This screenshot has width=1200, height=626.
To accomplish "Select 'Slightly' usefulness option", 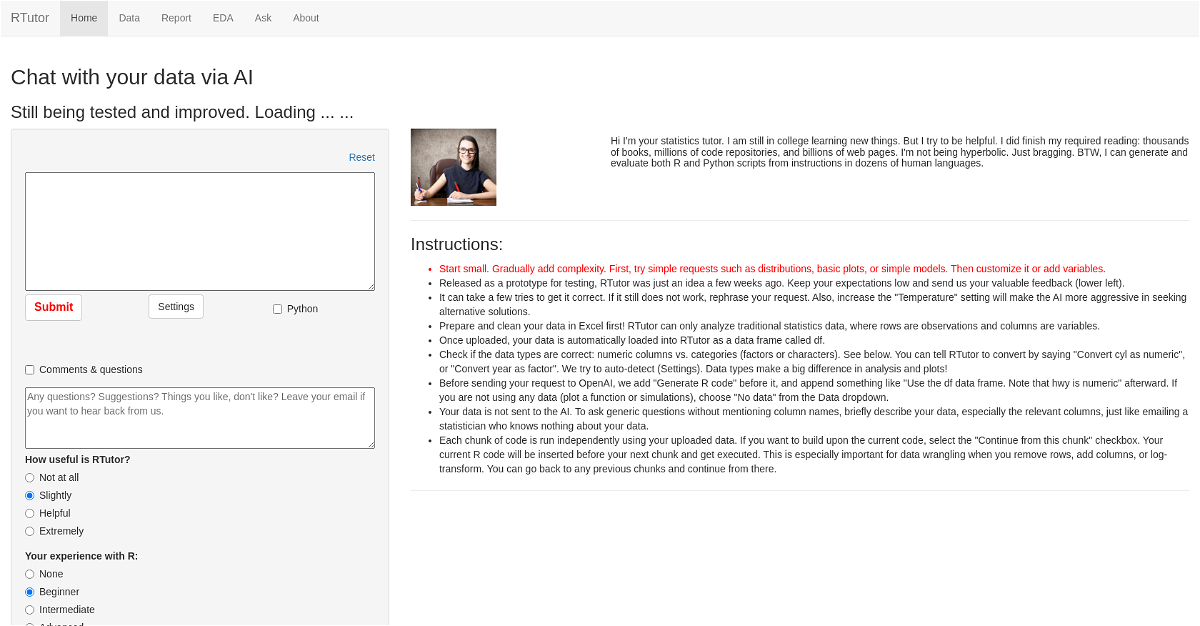I will click(x=30, y=496).
